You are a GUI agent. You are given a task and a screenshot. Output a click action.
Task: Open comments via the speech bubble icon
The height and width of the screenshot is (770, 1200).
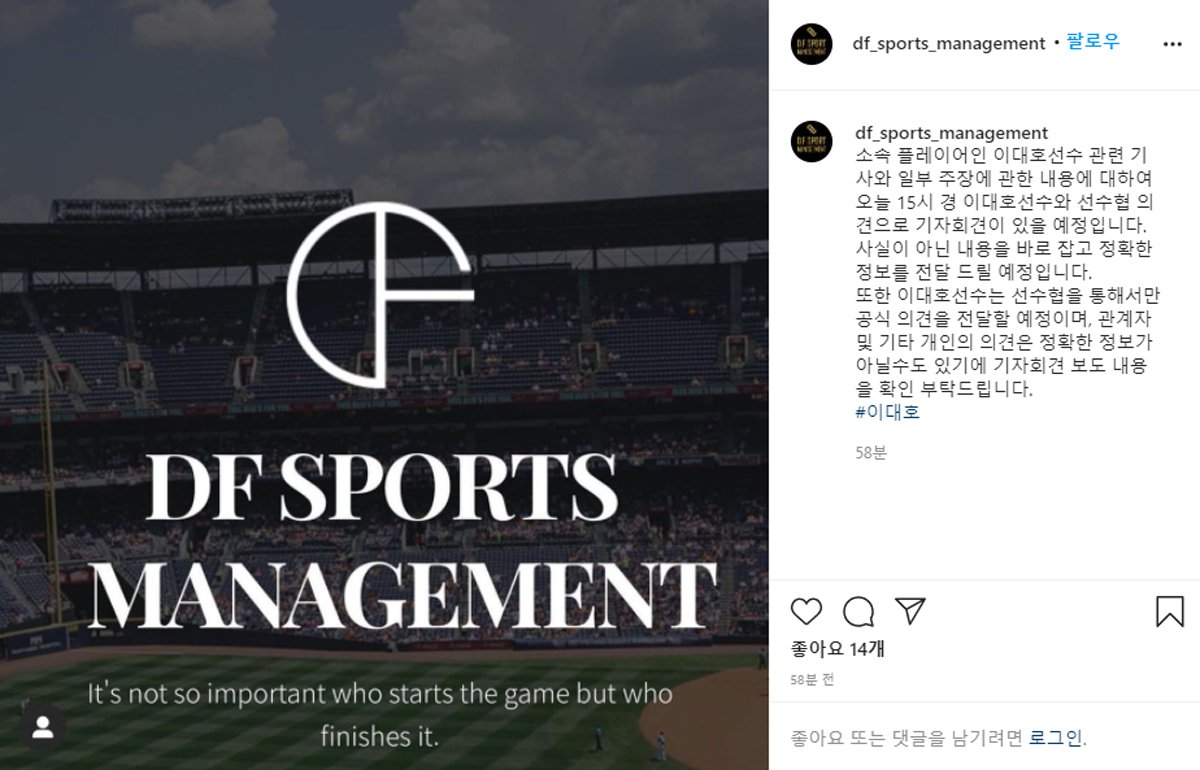click(858, 611)
